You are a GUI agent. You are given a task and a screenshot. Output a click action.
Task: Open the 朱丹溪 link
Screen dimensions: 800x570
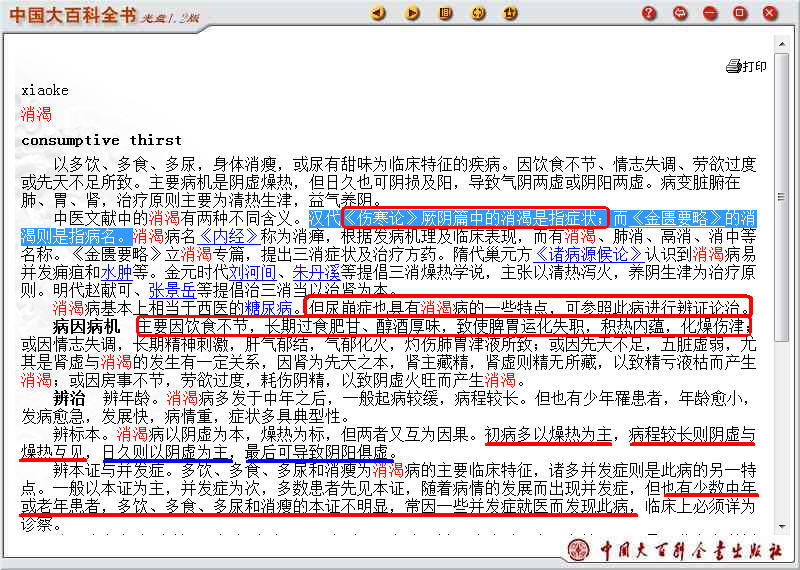(316, 272)
